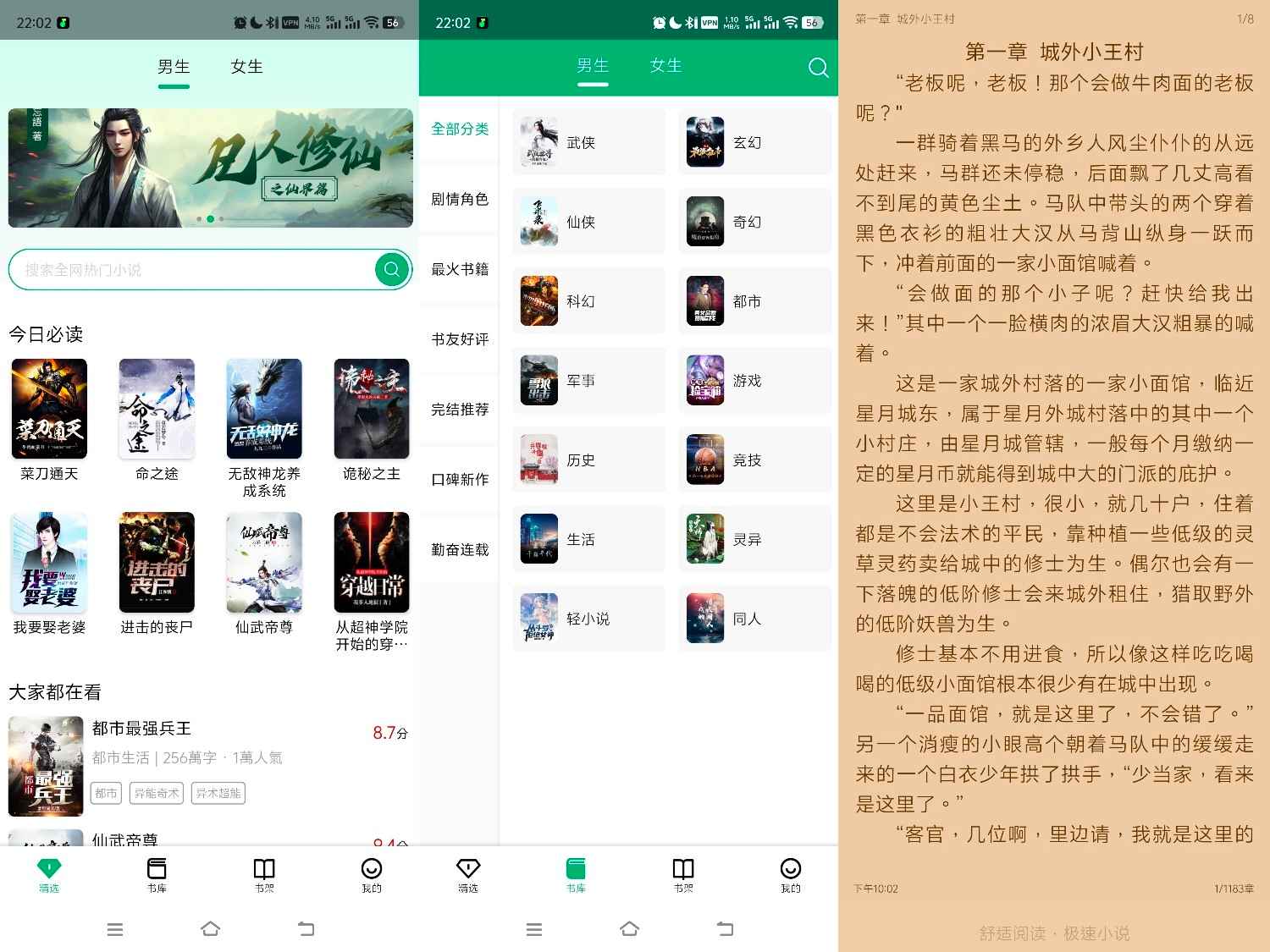Tap the search magnifier icon in the library header
This screenshot has width=1270, height=952.
pos(817,68)
